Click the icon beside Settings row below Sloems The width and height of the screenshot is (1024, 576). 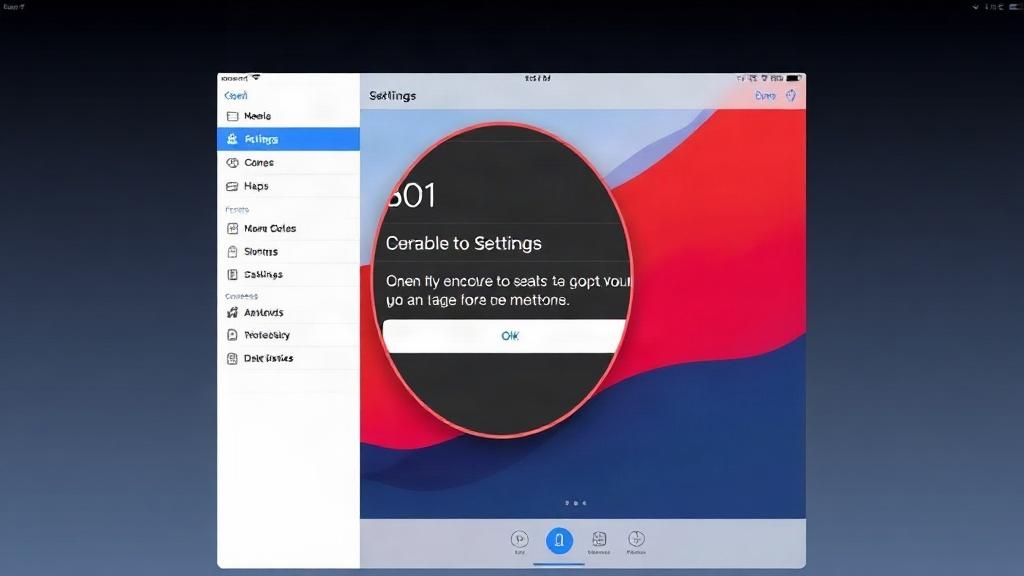[232, 275]
